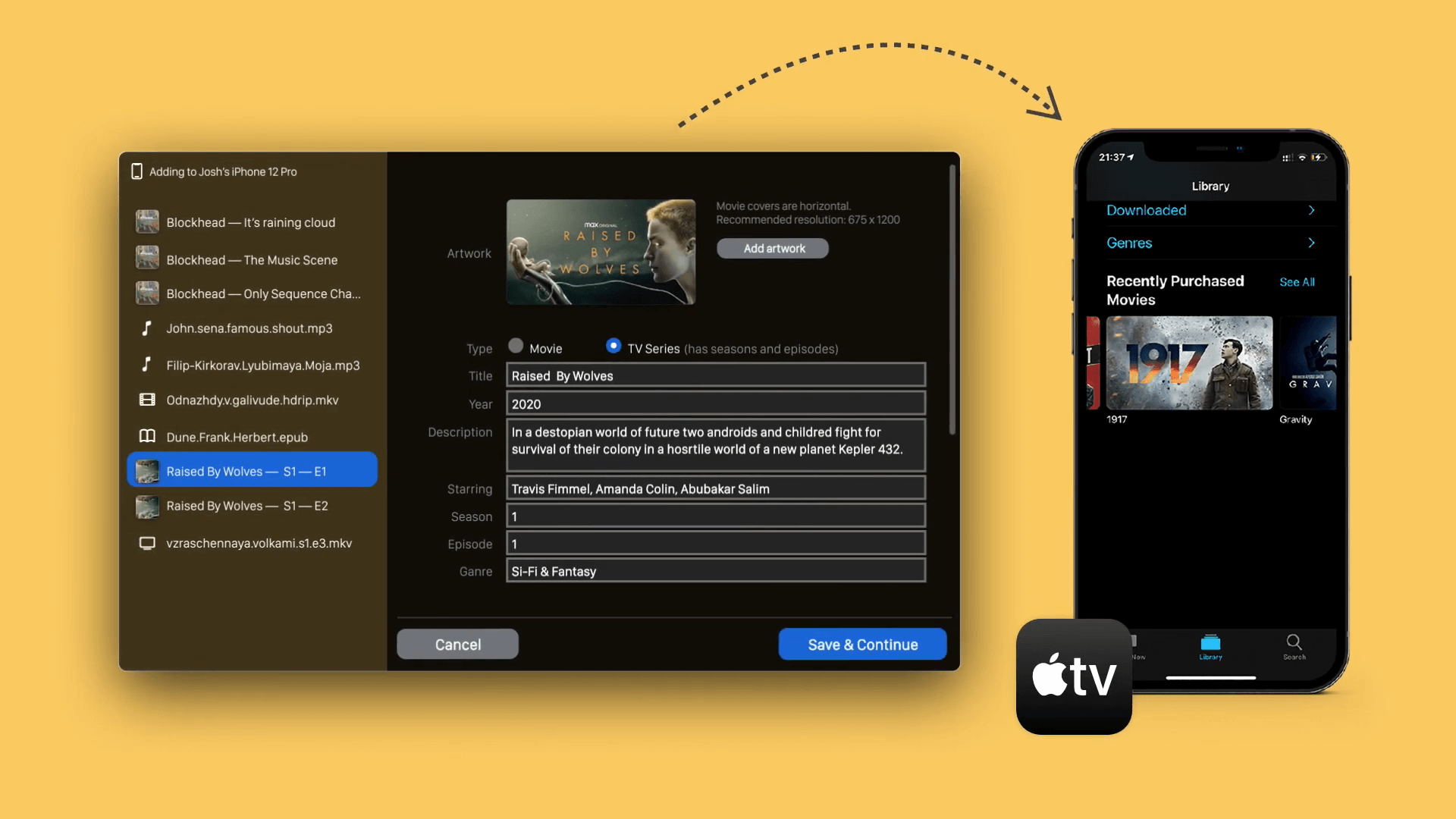Select Movie radio button type
Viewport: 1456px width, 819px height.
click(x=516, y=347)
